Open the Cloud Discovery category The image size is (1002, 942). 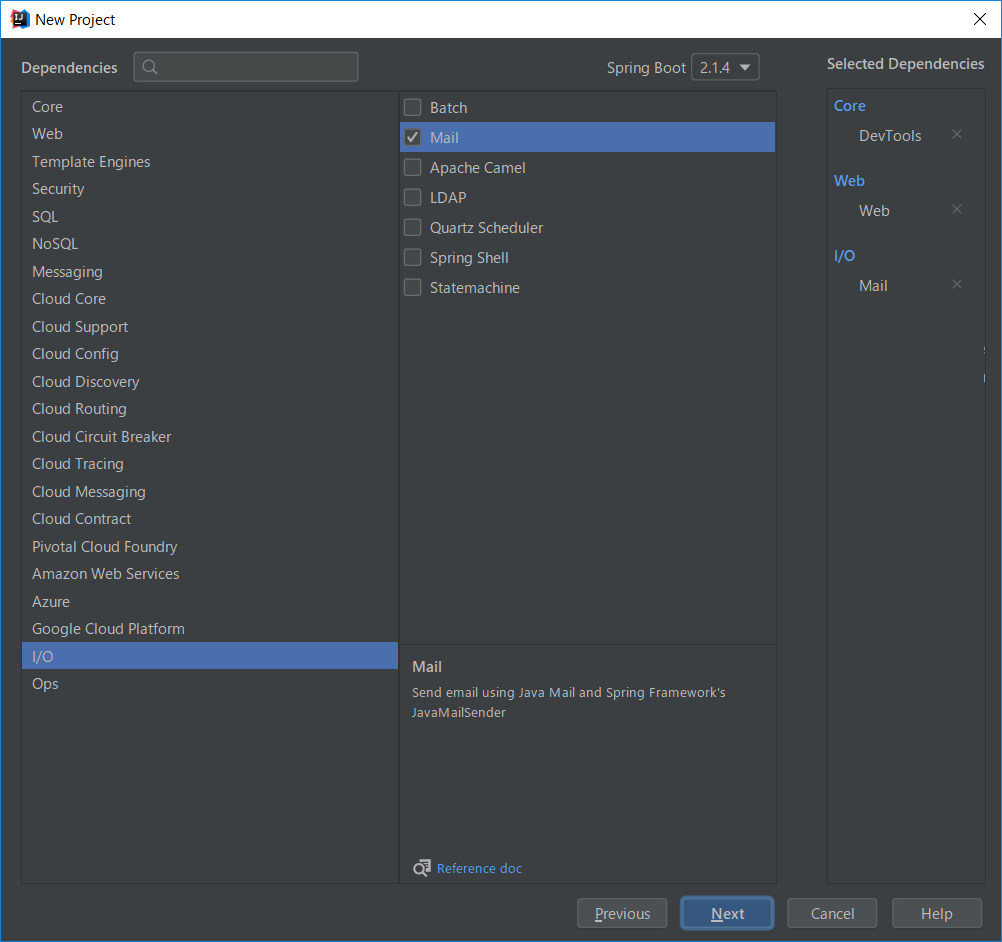coord(210,382)
